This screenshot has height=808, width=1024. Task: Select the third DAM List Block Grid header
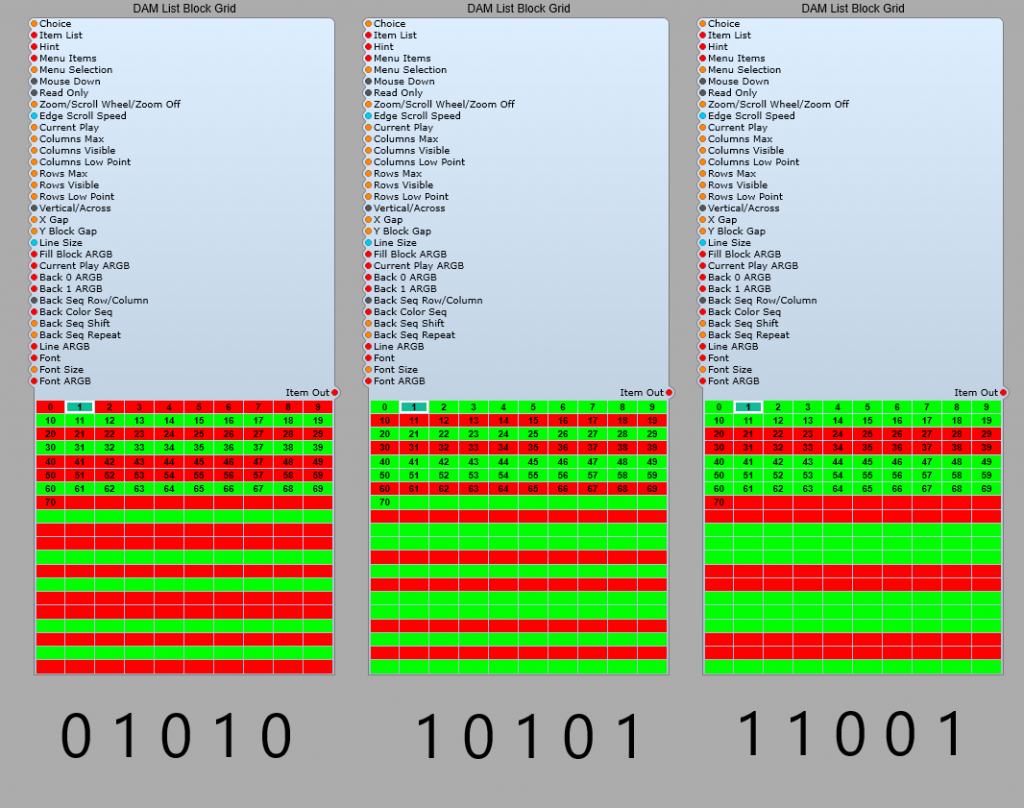(851, 8)
